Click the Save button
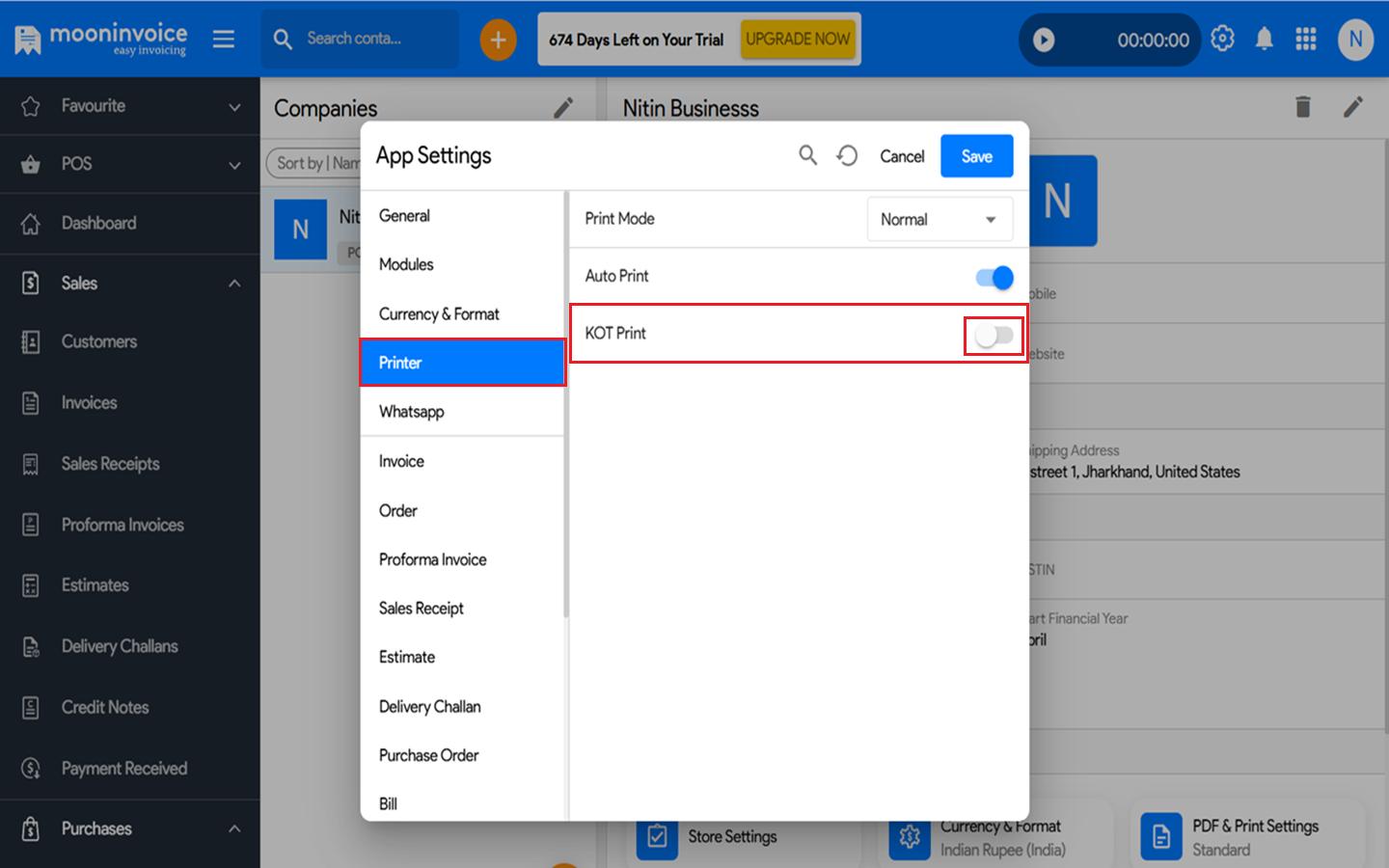 [976, 156]
